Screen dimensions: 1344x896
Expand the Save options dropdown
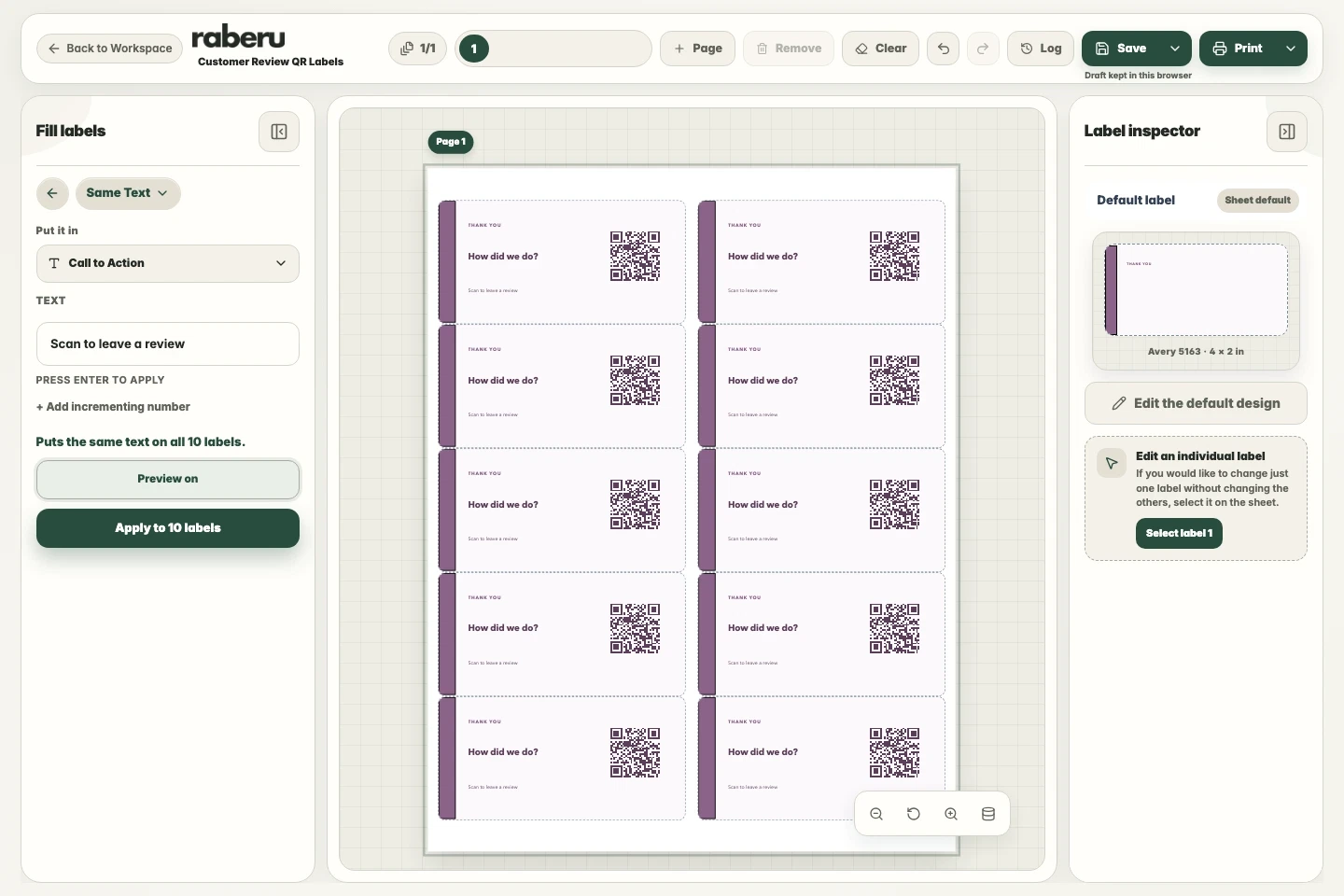(x=1175, y=49)
